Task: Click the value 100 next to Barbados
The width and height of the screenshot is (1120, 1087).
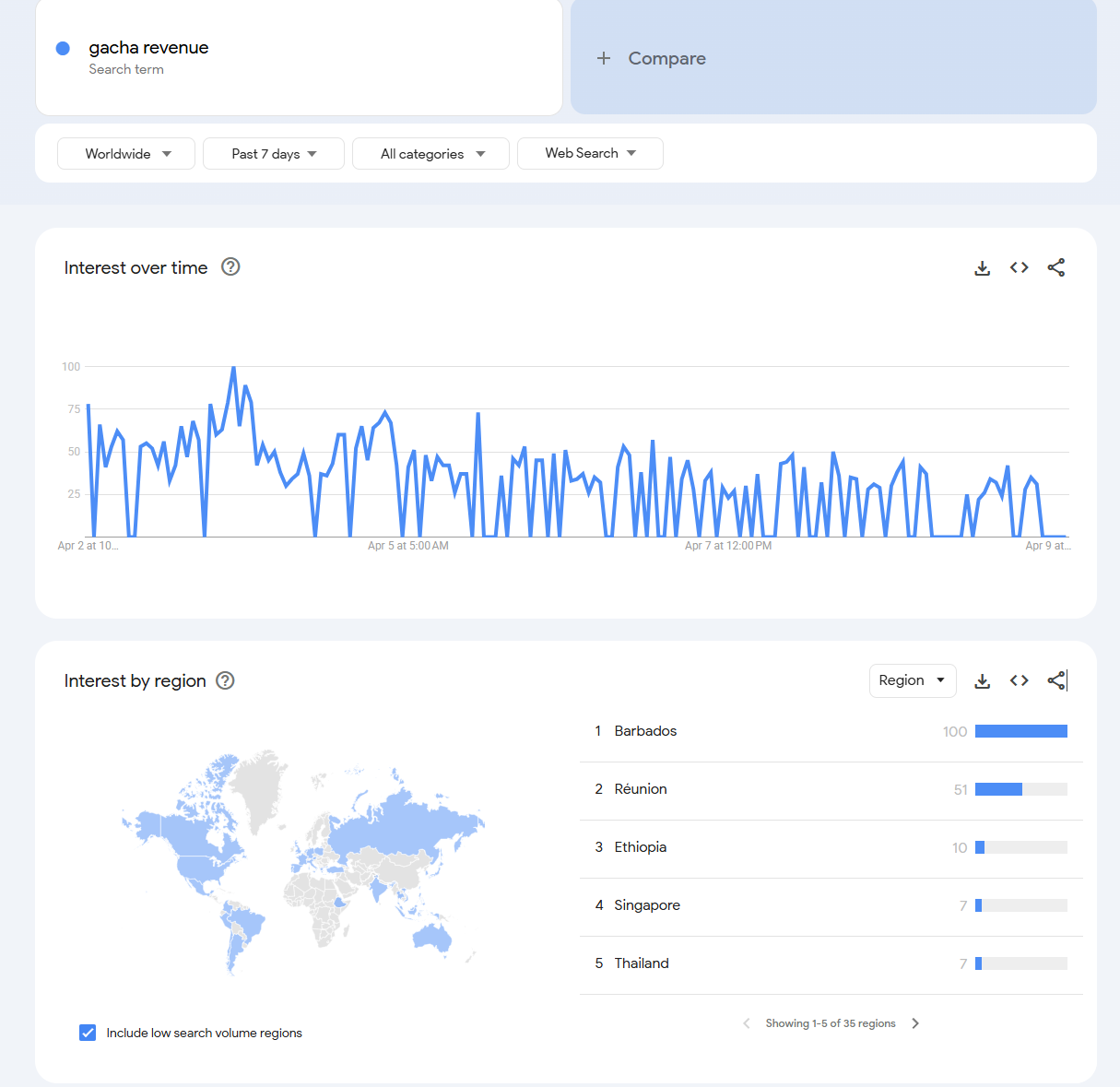Action: [955, 731]
